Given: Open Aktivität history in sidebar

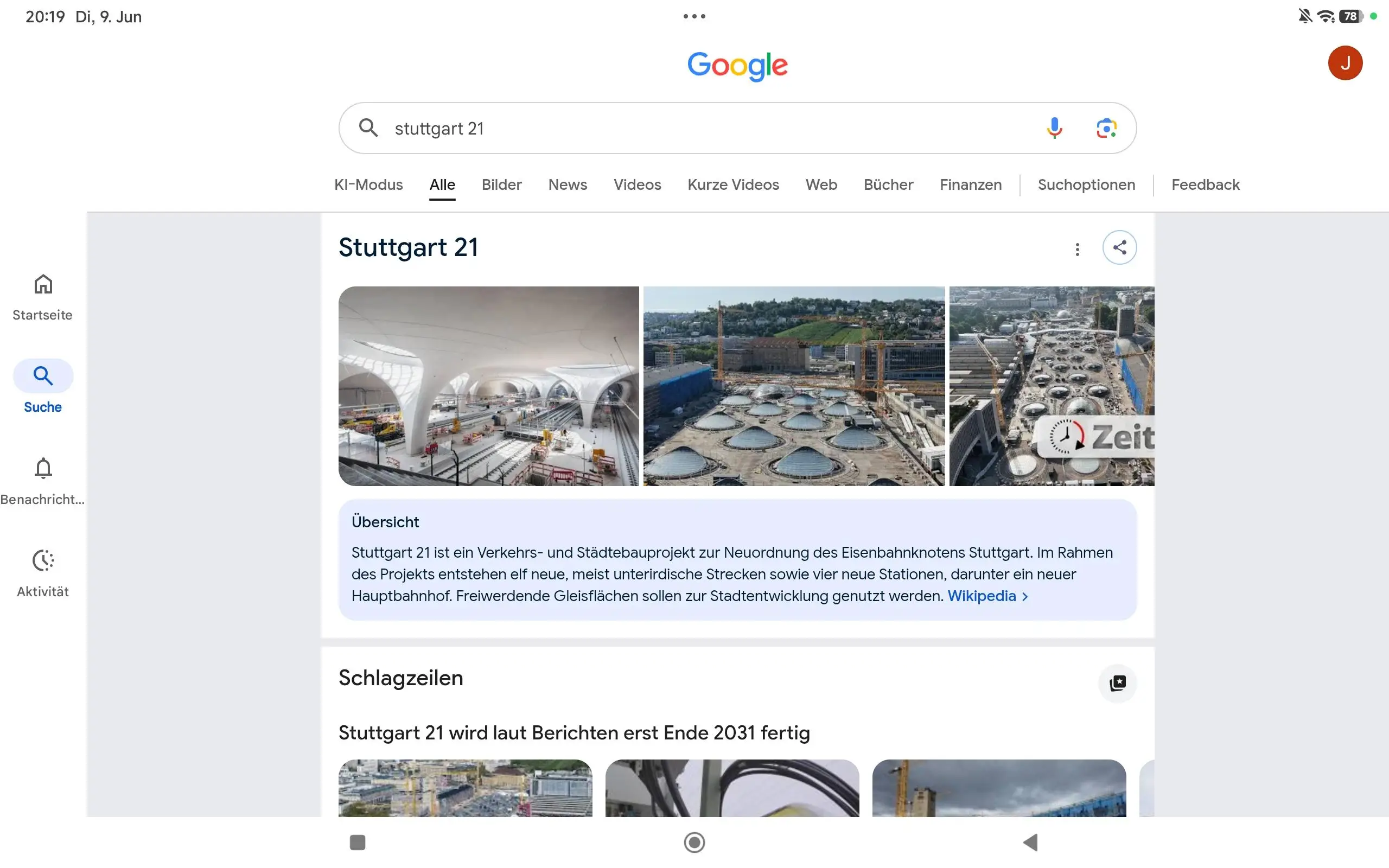Looking at the screenshot, I should (x=43, y=573).
